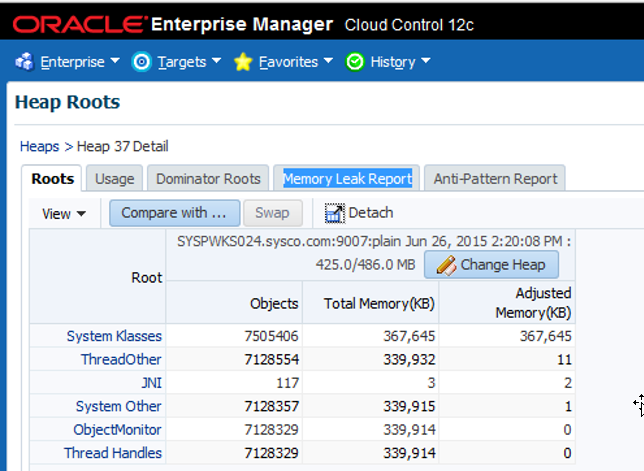
Task: Click the Enterprise cubes icon
Action: [x=24, y=62]
